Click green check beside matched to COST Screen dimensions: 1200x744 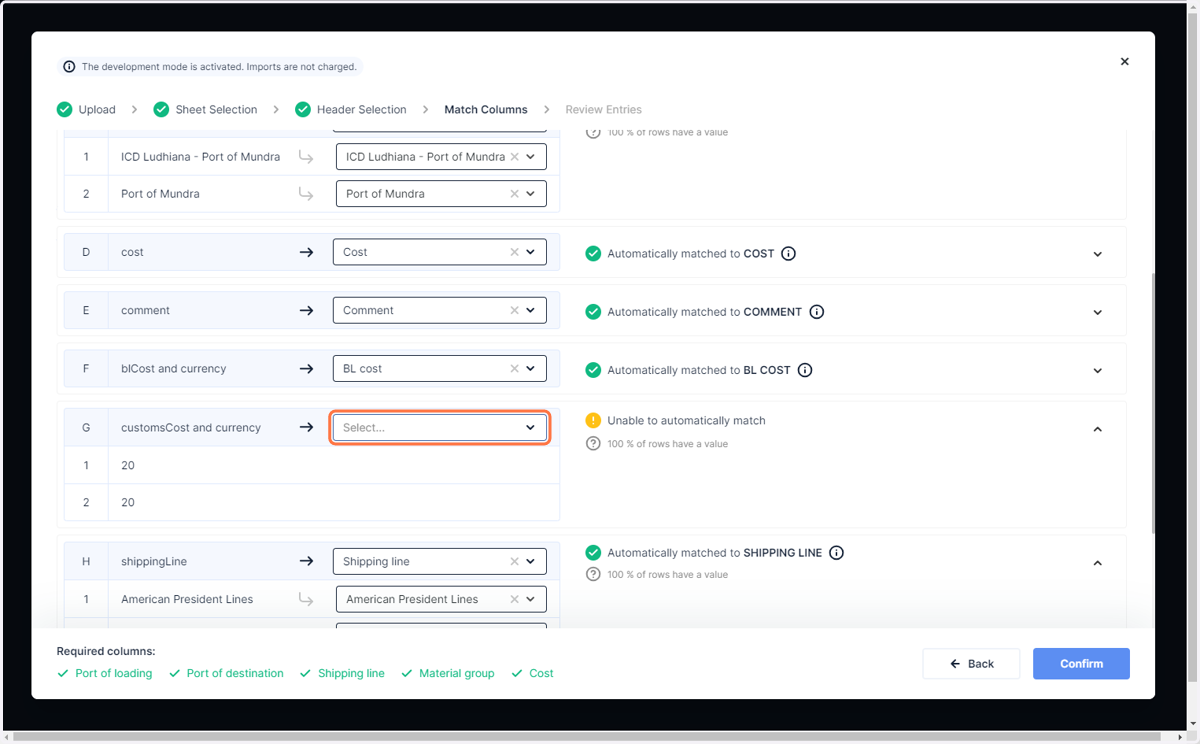(593, 254)
